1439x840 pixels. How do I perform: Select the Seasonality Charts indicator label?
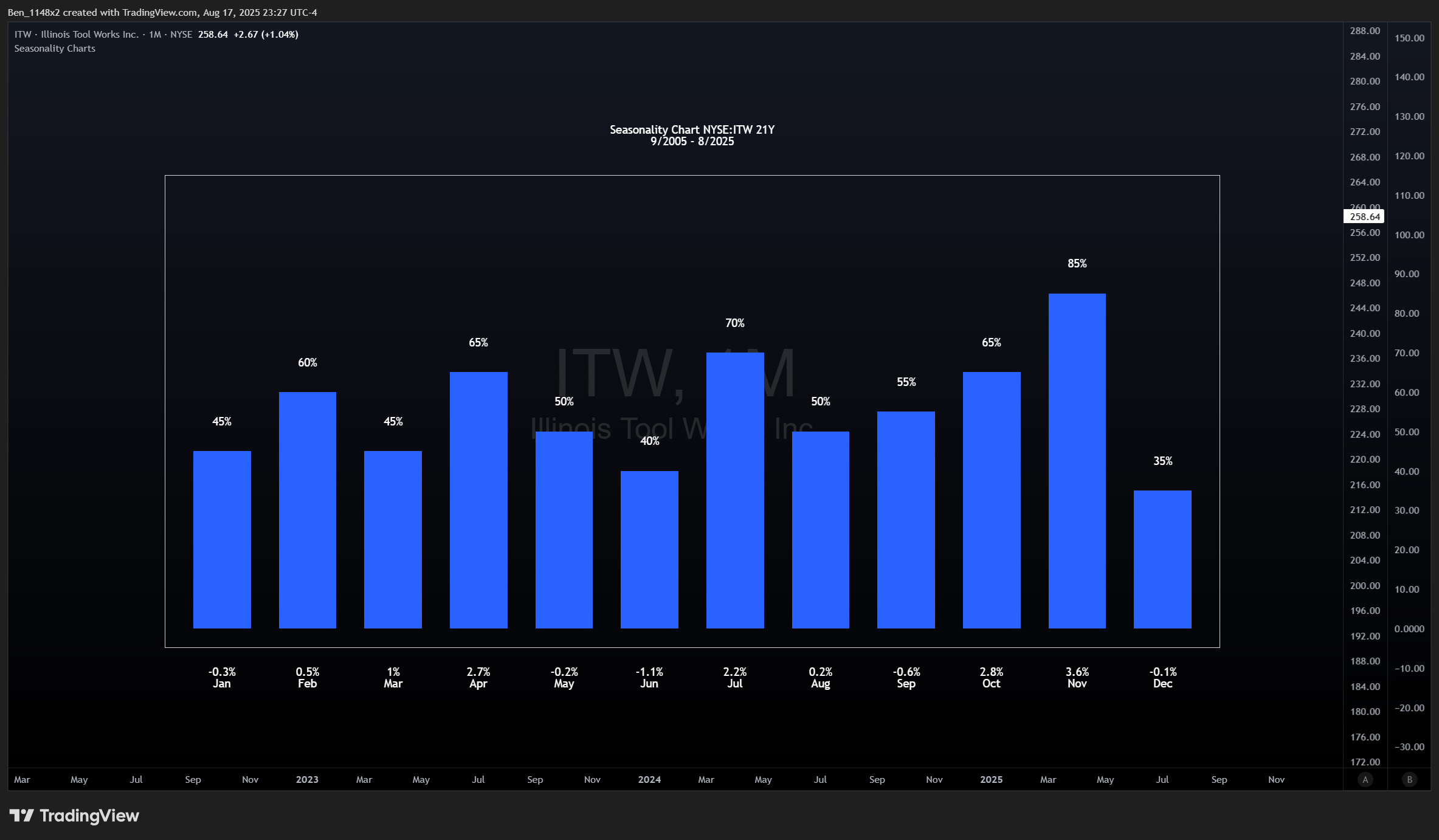(55, 49)
